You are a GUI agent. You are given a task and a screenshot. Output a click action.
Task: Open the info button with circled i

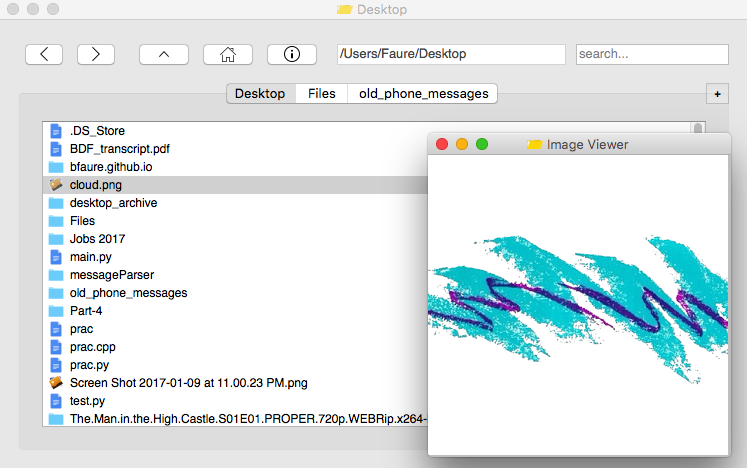[x=292, y=54]
